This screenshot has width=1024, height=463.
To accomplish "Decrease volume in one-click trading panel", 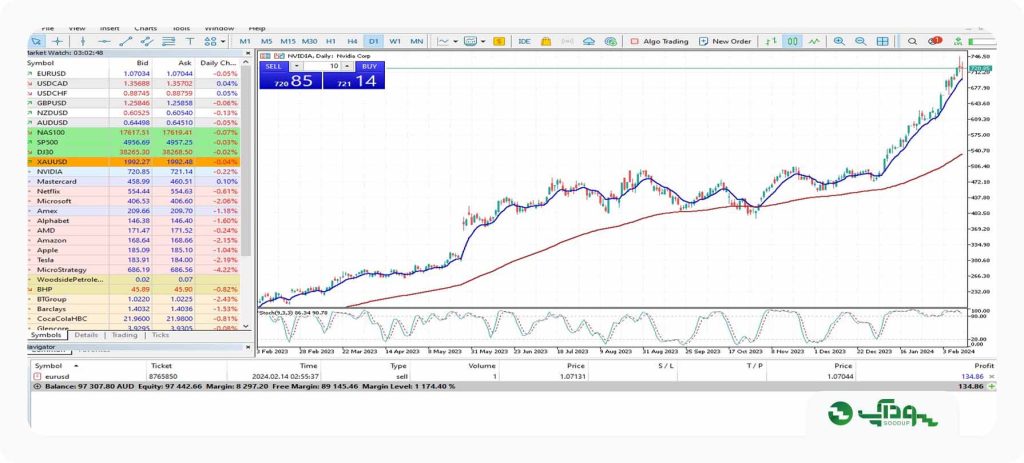I will (296, 66).
